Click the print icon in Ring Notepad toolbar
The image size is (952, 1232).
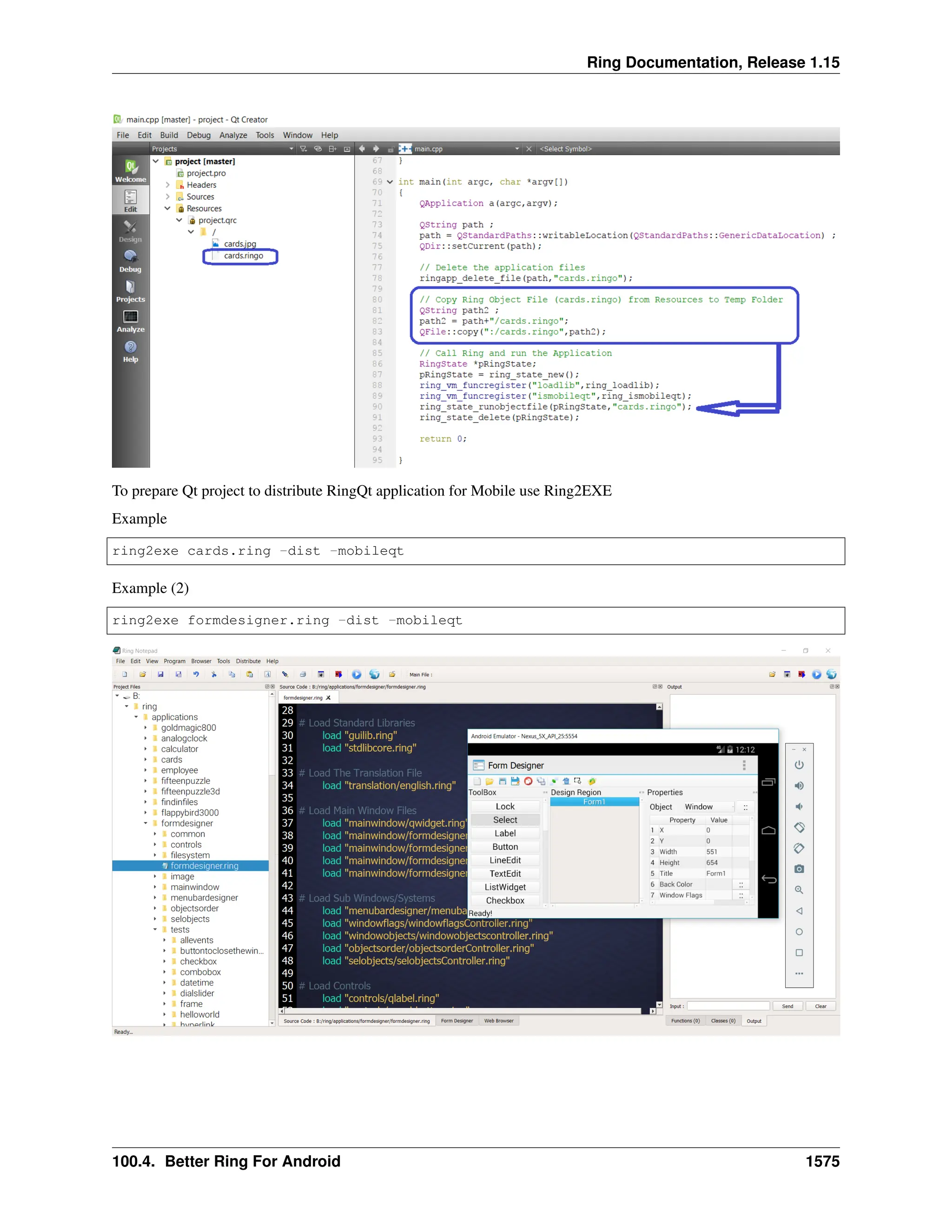(x=303, y=674)
